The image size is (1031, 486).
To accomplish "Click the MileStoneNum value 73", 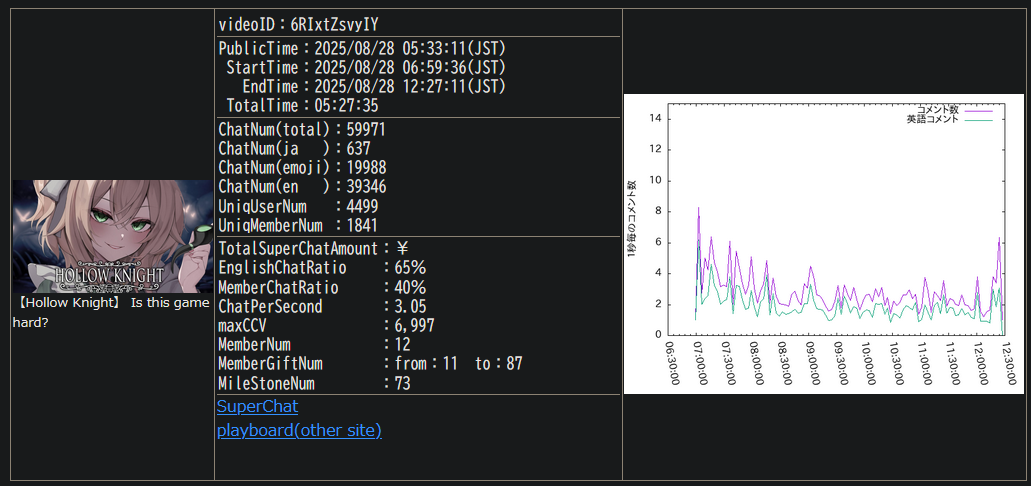I will (x=403, y=383).
